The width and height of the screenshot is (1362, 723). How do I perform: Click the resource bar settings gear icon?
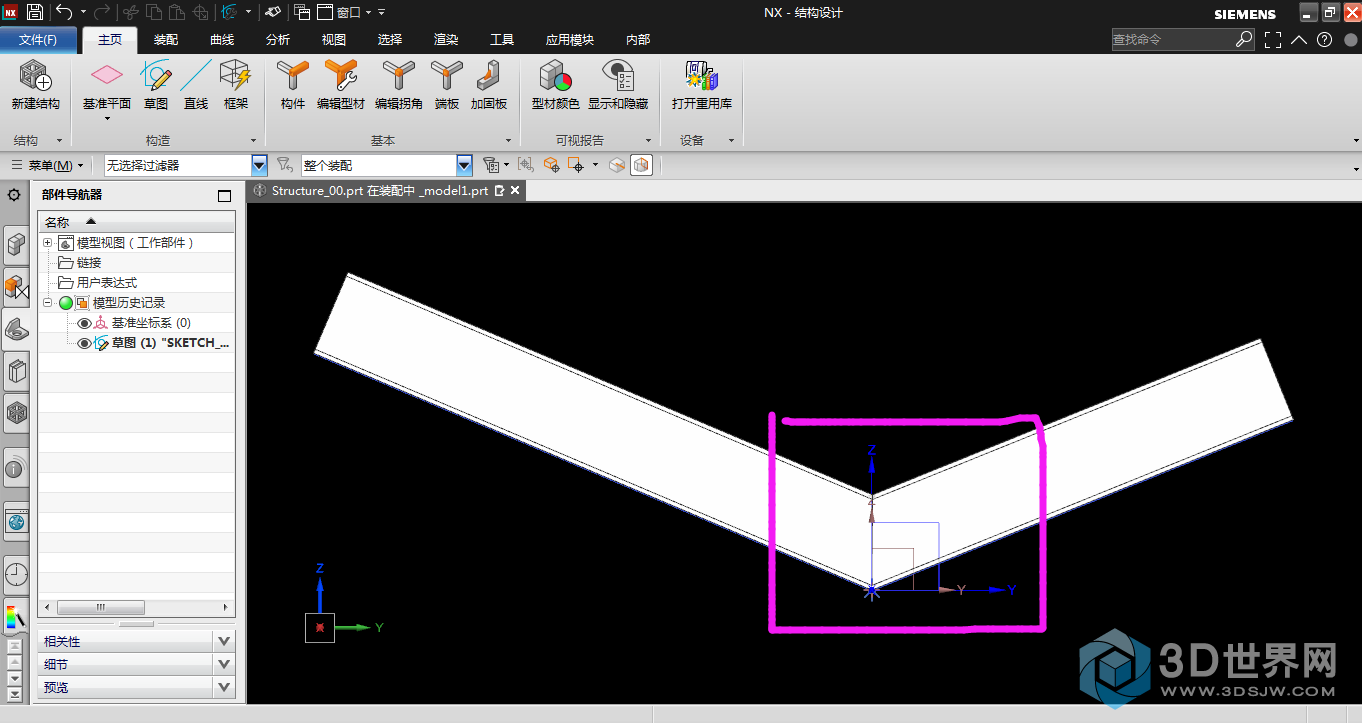(x=14, y=194)
